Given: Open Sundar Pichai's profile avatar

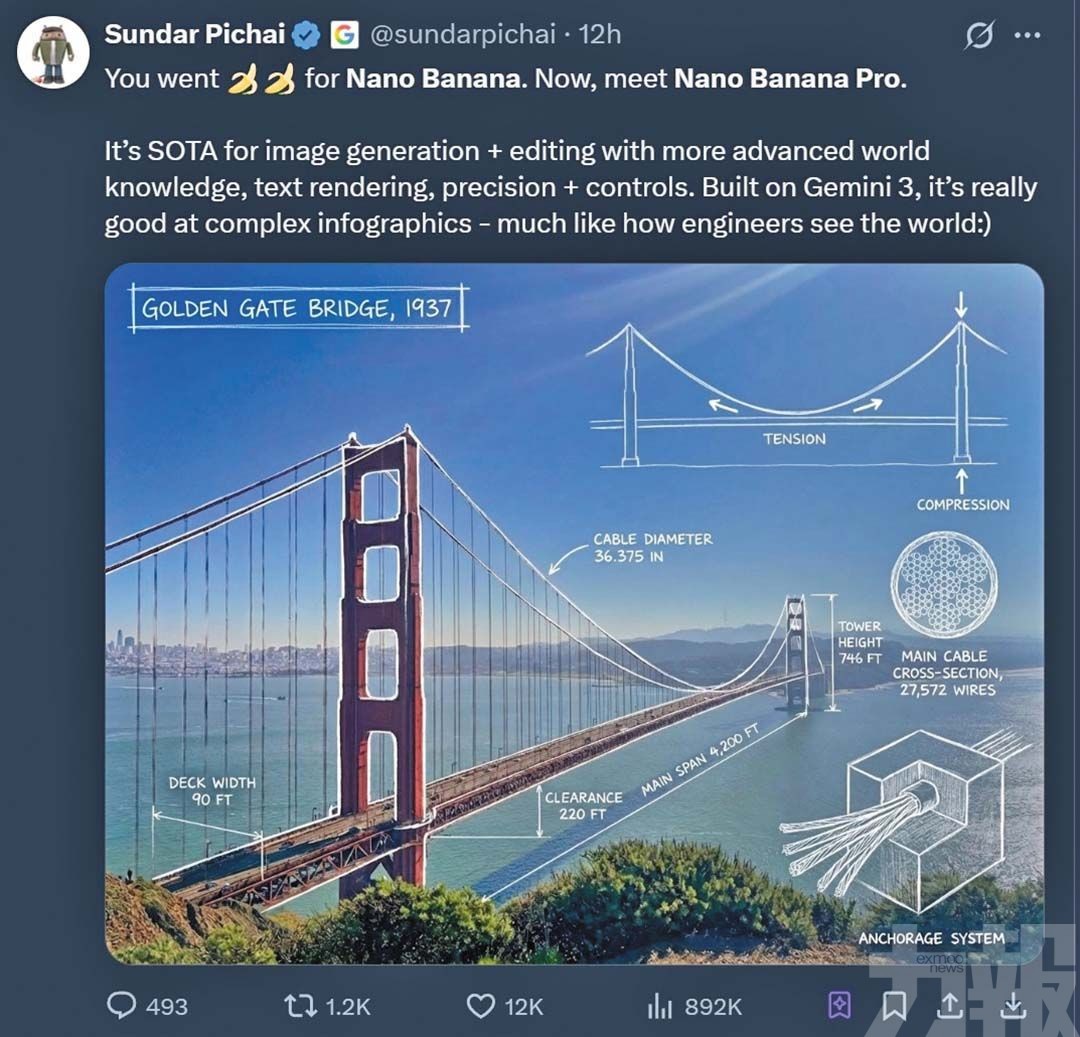Looking at the screenshot, I should [54, 54].
